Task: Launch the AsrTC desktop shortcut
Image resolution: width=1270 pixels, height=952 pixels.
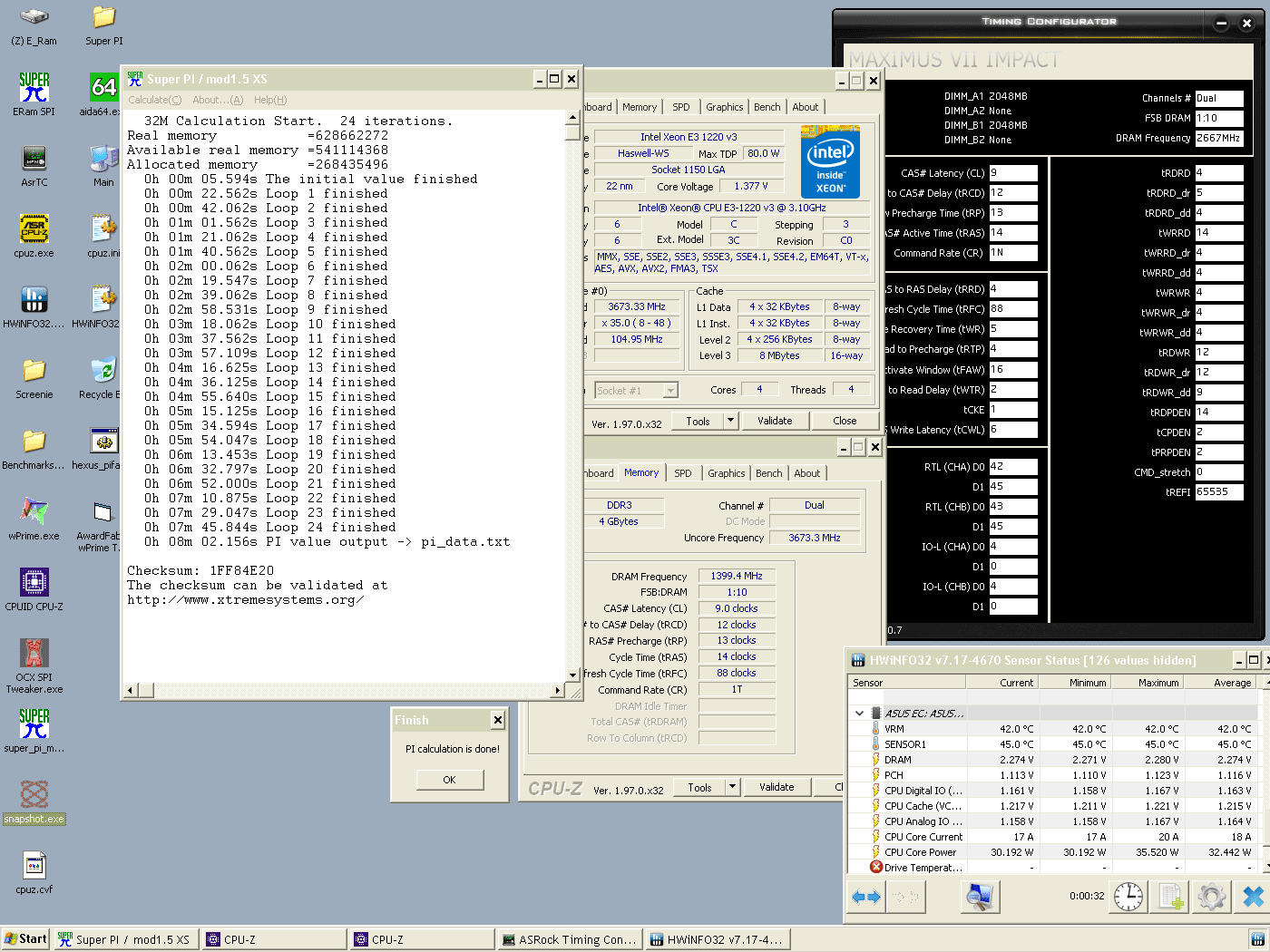Action: (34, 165)
